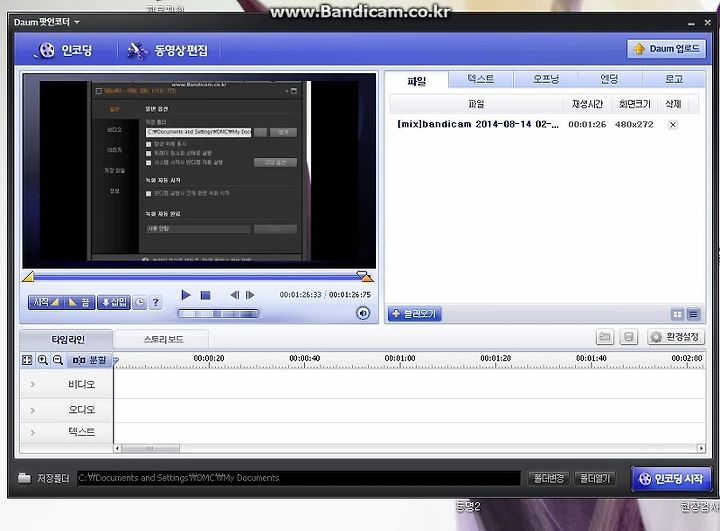Open help with the question mark icon
Viewport: 720px width, 531px height.
[156, 302]
